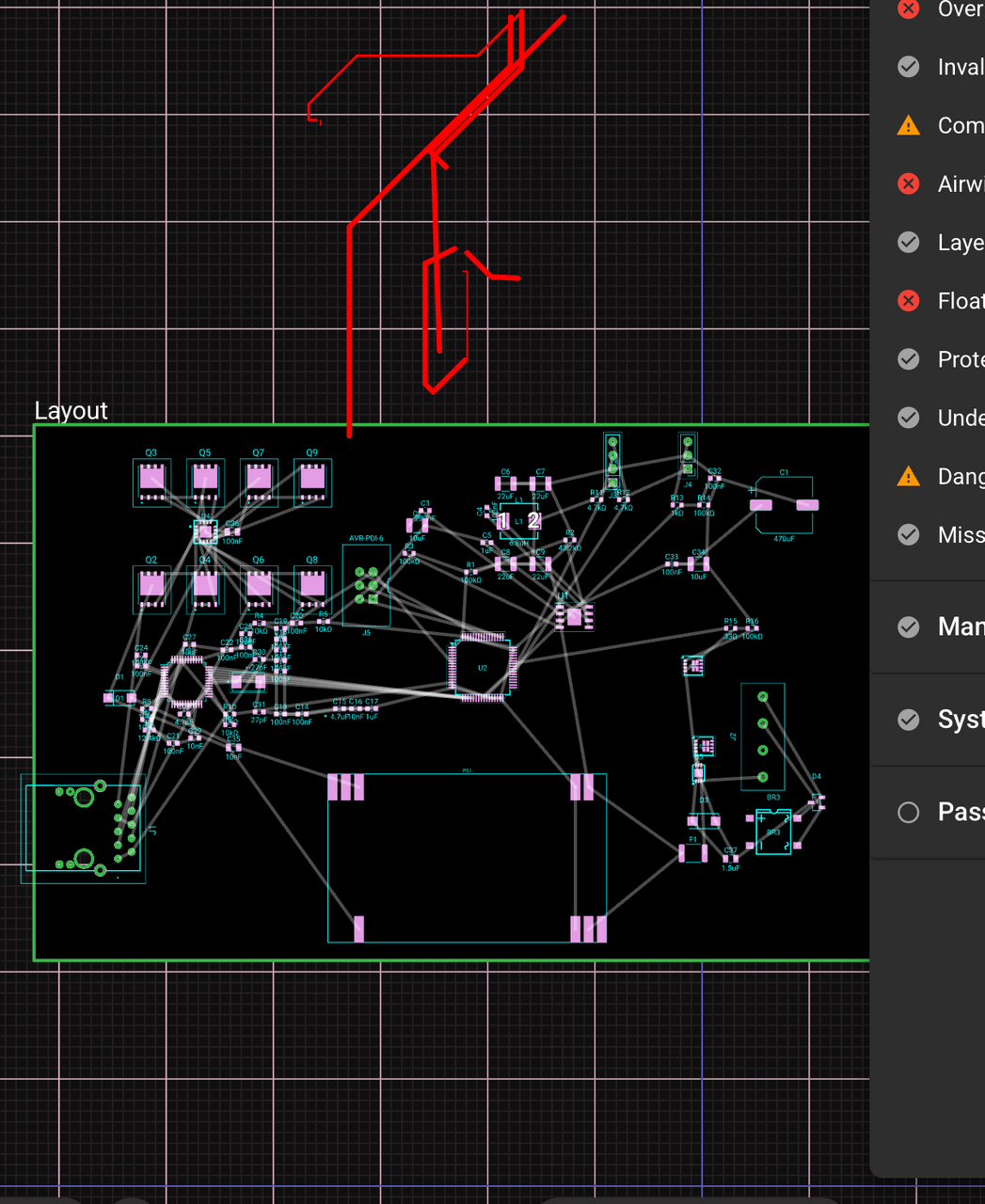Screen dimensions: 985x1204
Task: Open the "Prote" check row
Action: (x=929, y=358)
